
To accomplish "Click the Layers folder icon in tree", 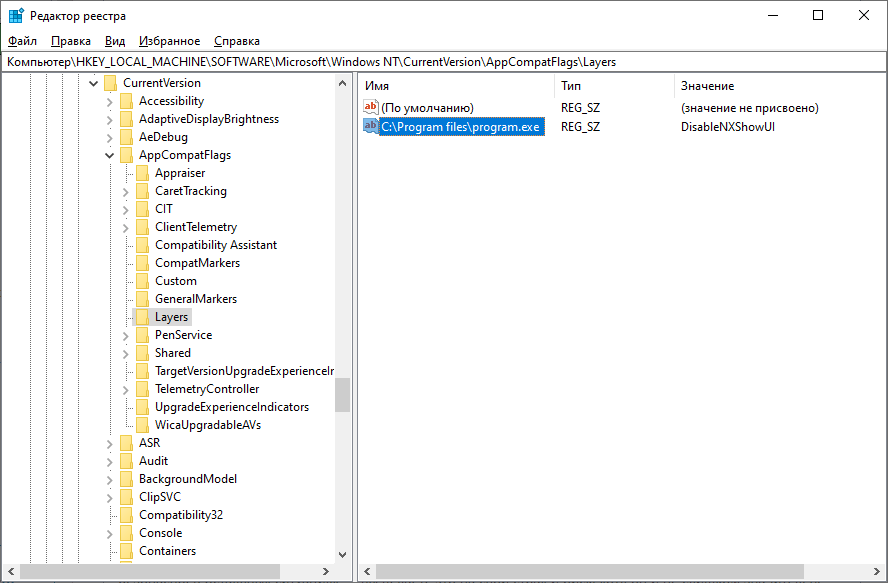I will tap(142, 317).
